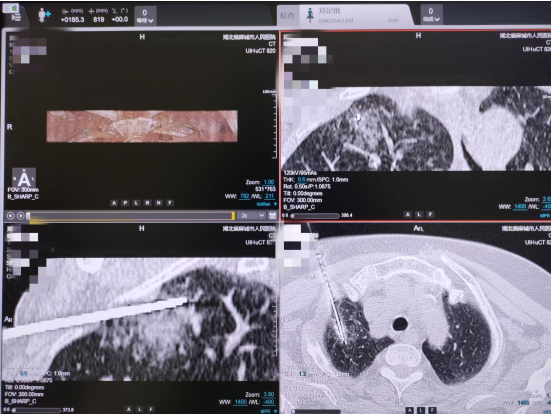The width and height of the screenshot is (551, 414).
Task: Expand the waiting queue dropdown showing 0
Action: click(x=145, y=17)
